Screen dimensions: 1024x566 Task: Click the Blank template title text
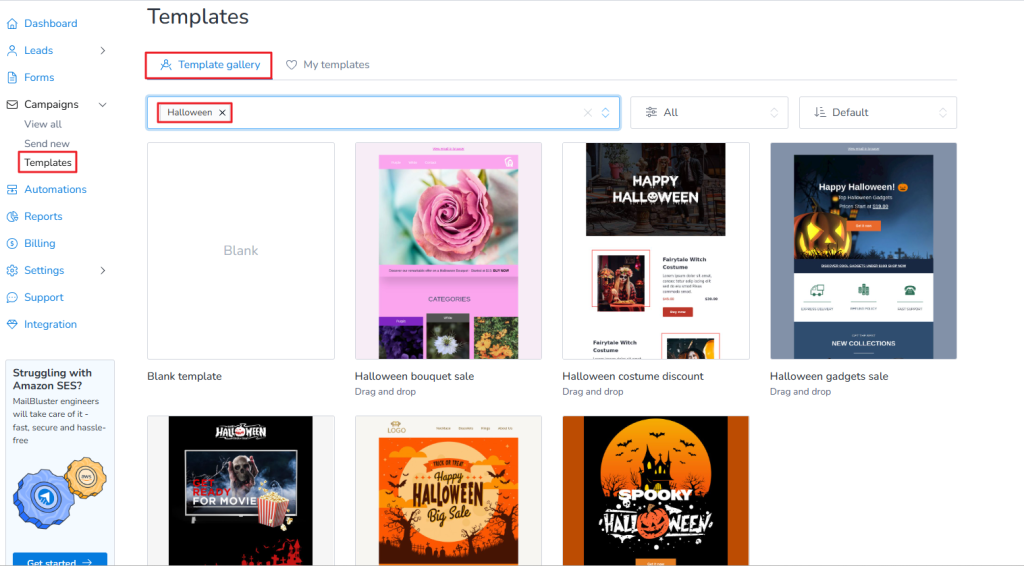tap(184, 376)
